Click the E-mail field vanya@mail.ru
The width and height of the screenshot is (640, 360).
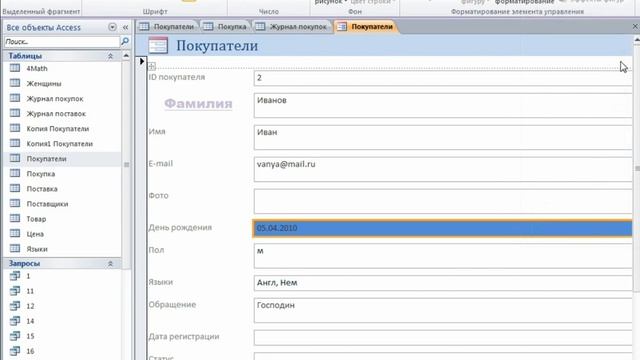(x=443, y=169)
